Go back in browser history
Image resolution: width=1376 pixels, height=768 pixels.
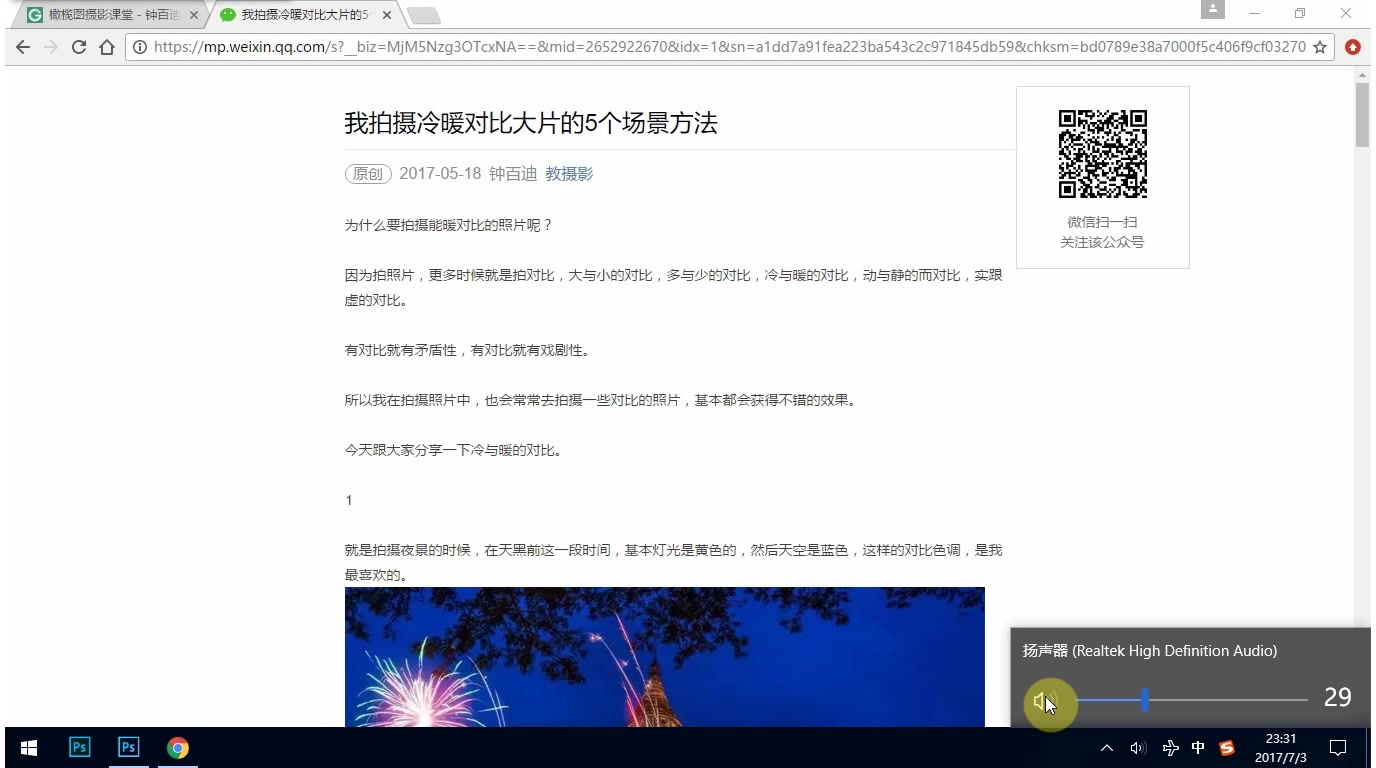click(x=22, y=47)
